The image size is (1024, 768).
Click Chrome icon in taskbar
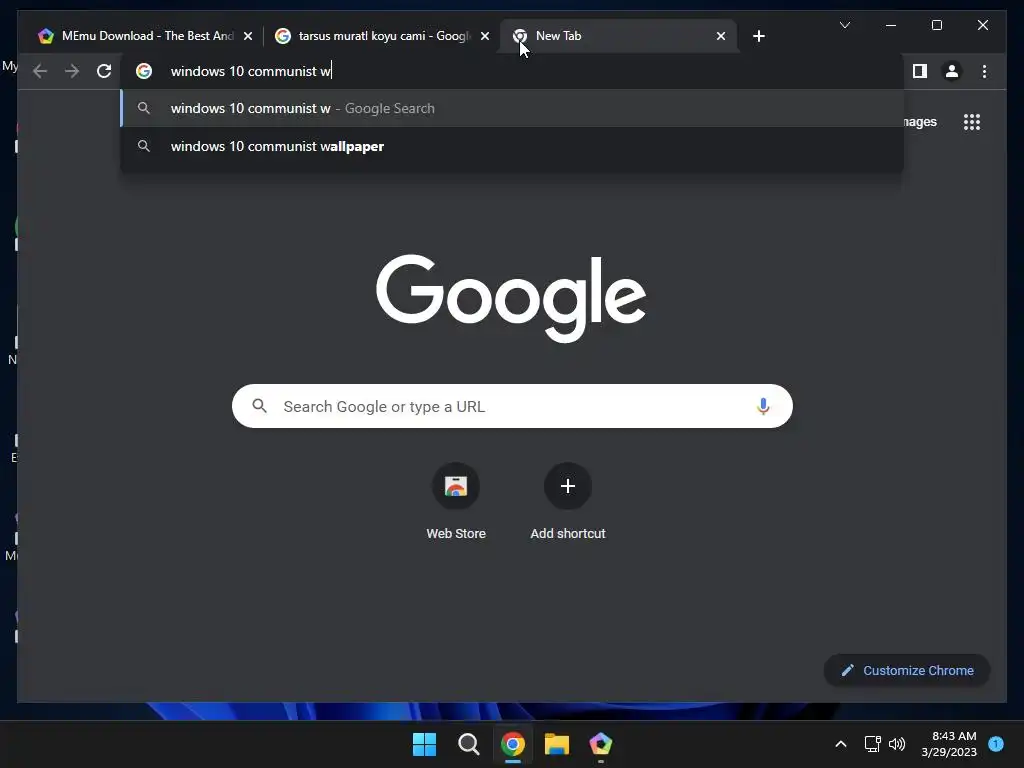tap(513, 744)
